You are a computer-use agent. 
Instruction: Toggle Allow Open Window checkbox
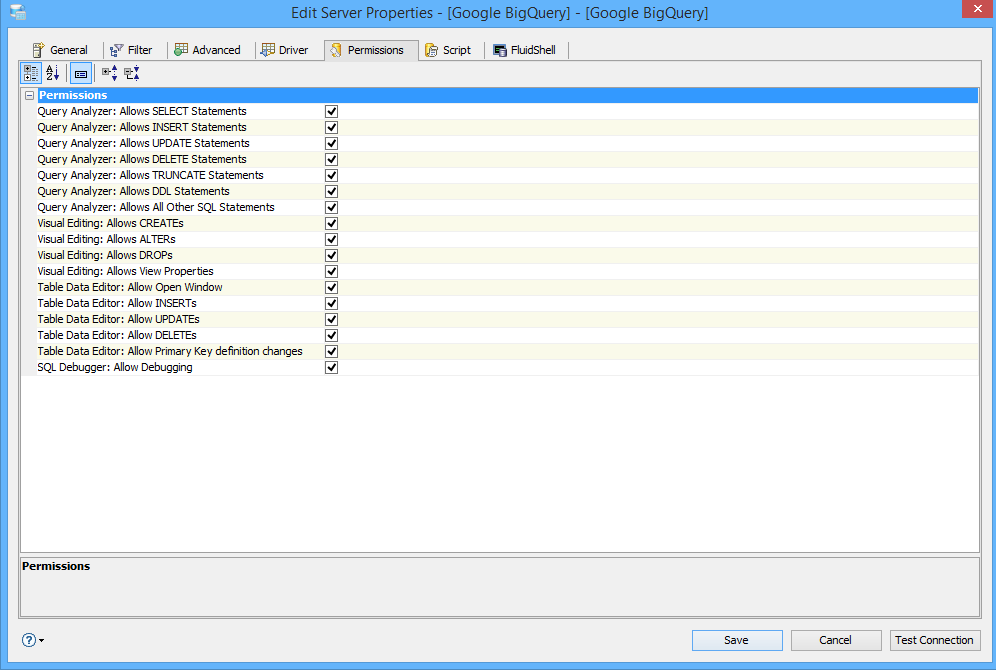[x=332, y=288]
